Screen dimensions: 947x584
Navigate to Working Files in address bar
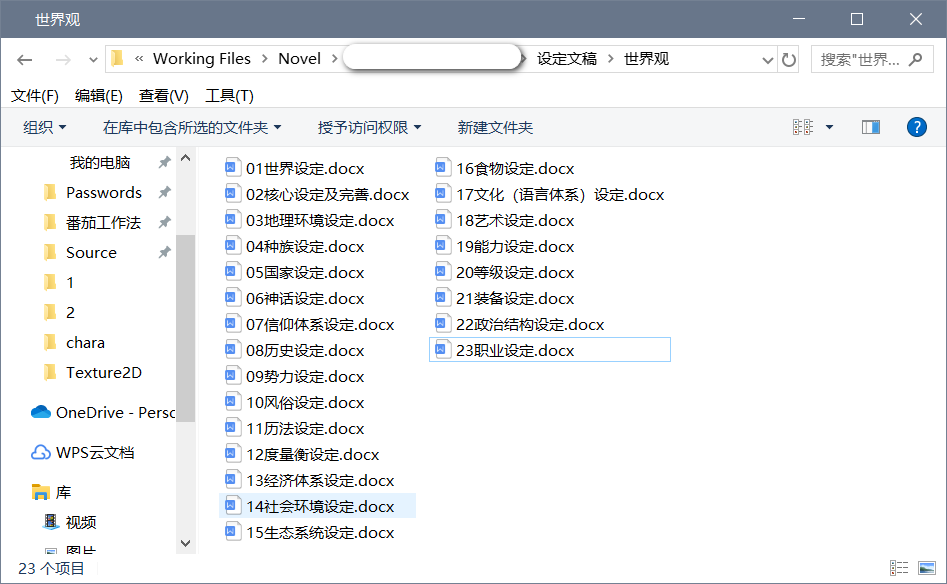click(201, 59)
